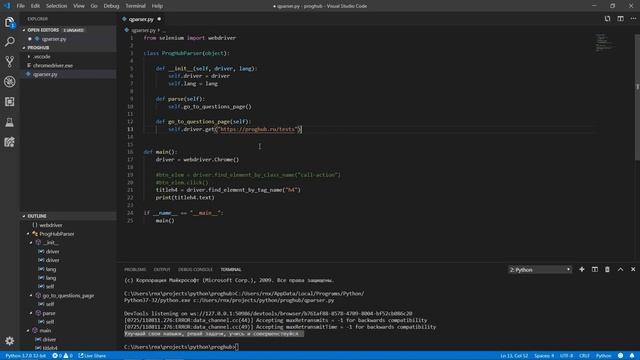This screenshot has width=640, height=360.
Task: Switch to the Problems panel tab
Action: [135, 269]
